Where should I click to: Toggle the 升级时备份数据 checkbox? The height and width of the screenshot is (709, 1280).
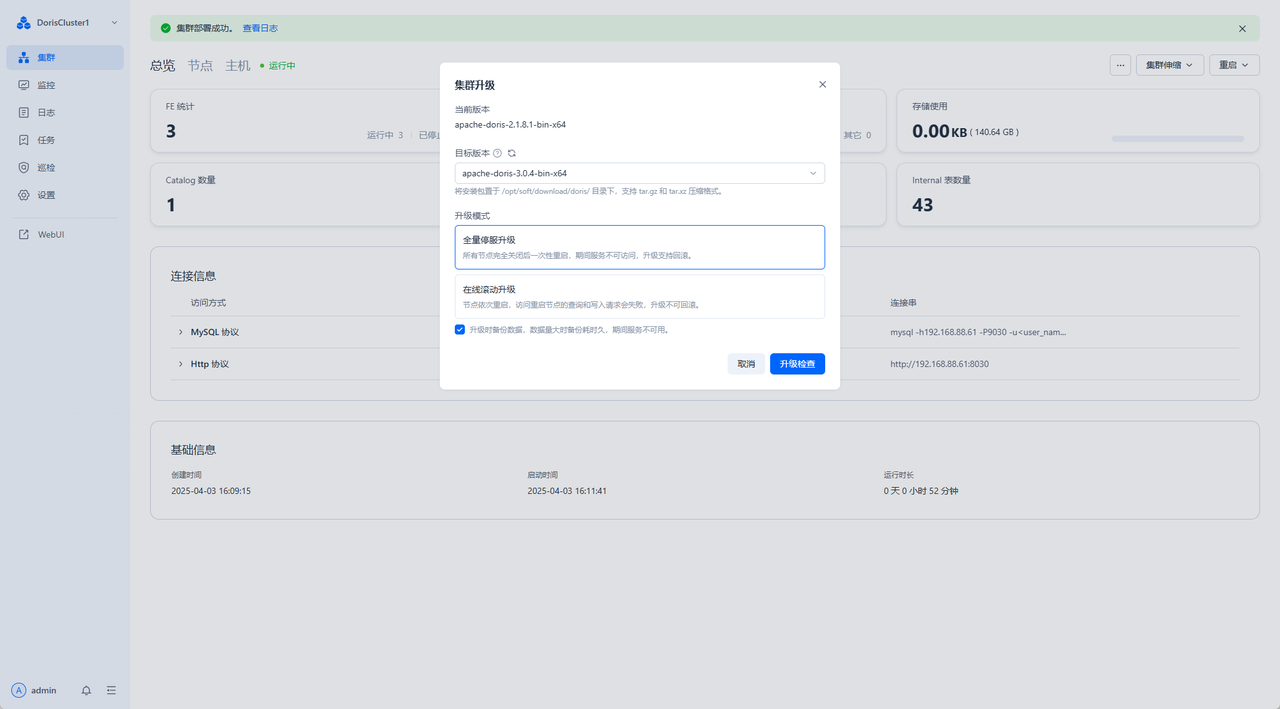(x=460, y=329)
